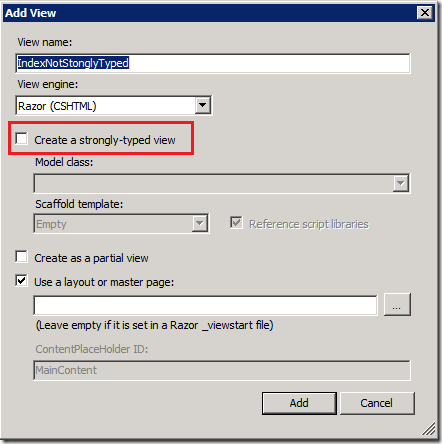
Task: Click the ContentPlaceHolder ID MainContent field
Action: [x=222, y=370]
